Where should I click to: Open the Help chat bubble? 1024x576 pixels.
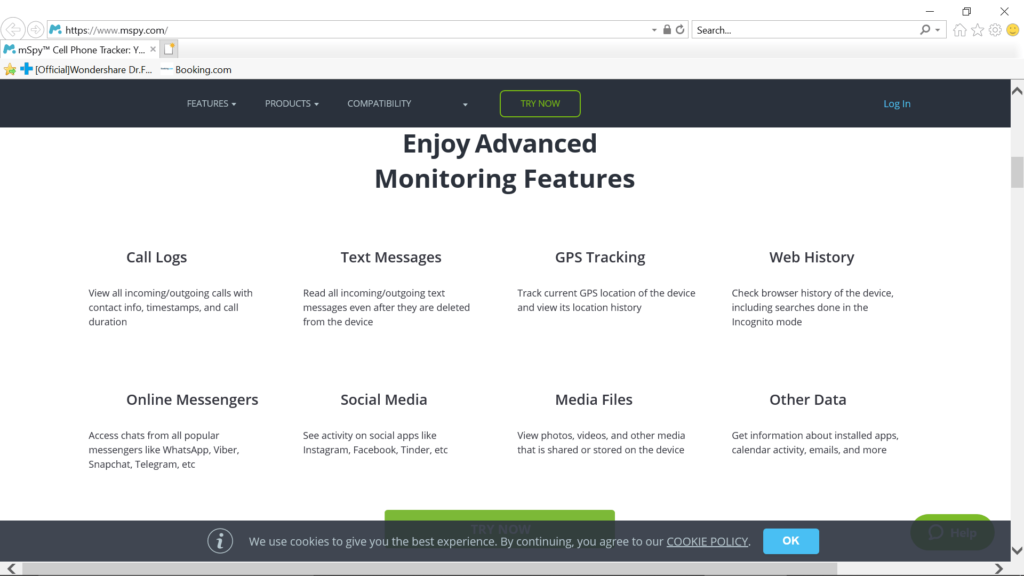pyautogui.click(x=951, y=532)
